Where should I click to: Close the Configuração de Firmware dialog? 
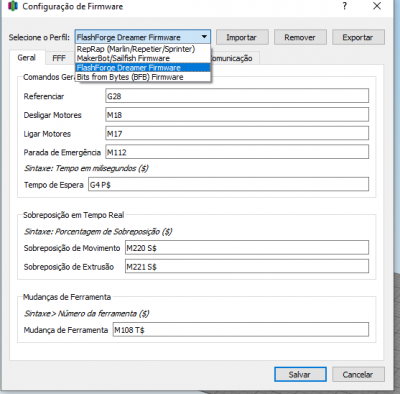pyautogui.click(x=377, y=6)
